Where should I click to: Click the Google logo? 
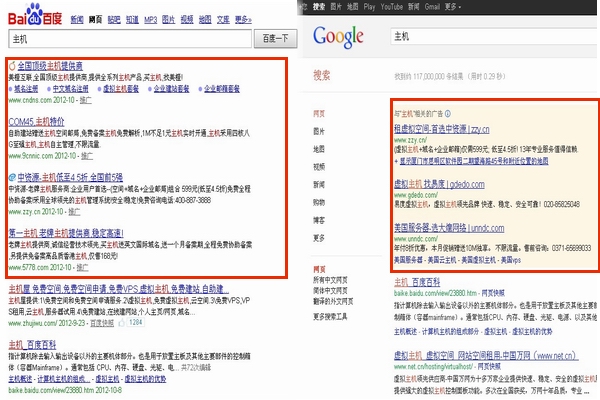[337, 38]
